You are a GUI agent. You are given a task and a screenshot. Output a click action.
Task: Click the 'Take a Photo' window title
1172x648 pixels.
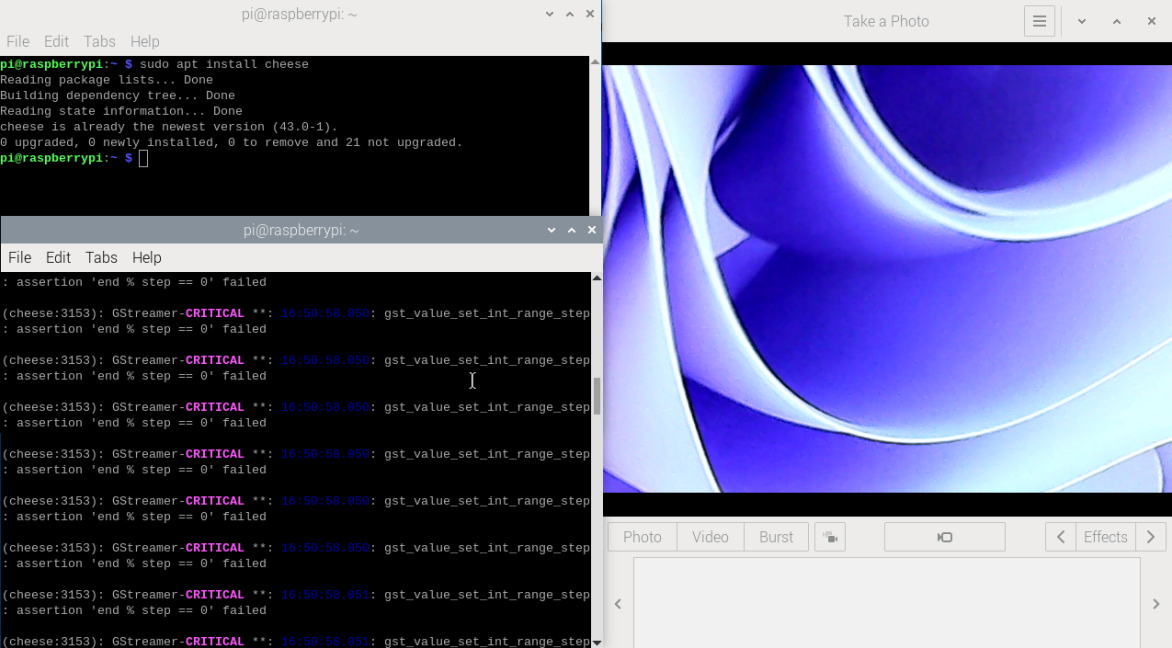pyautogui.click(x=886, y=22)
